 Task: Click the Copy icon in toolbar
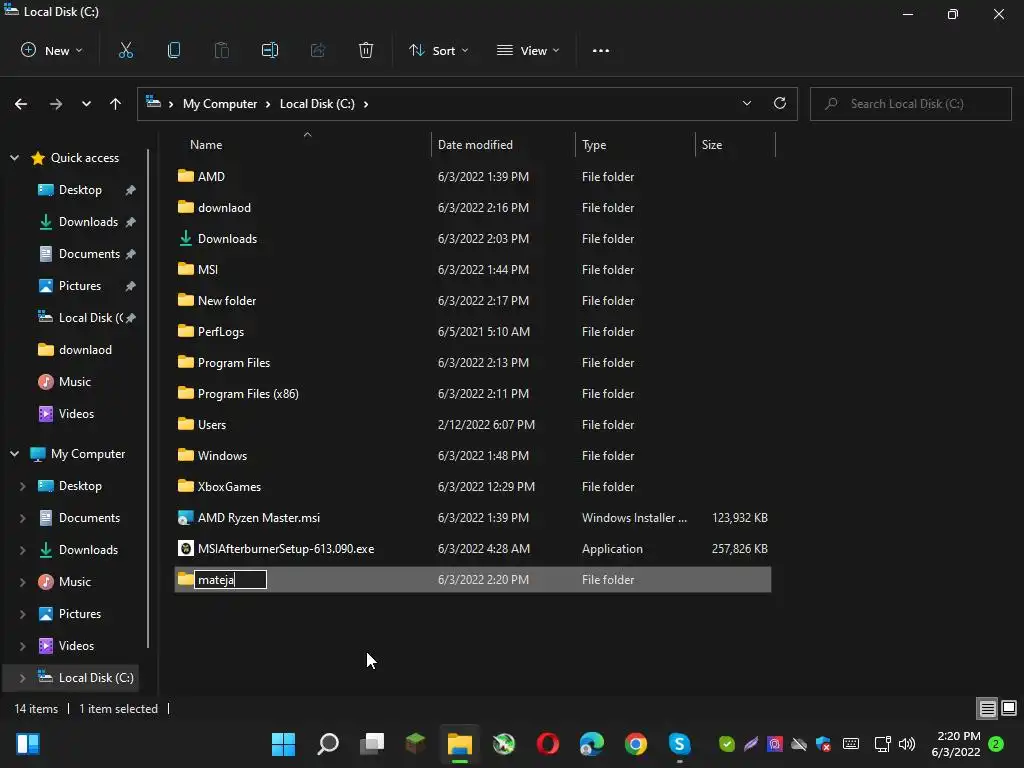pos(174,50)
